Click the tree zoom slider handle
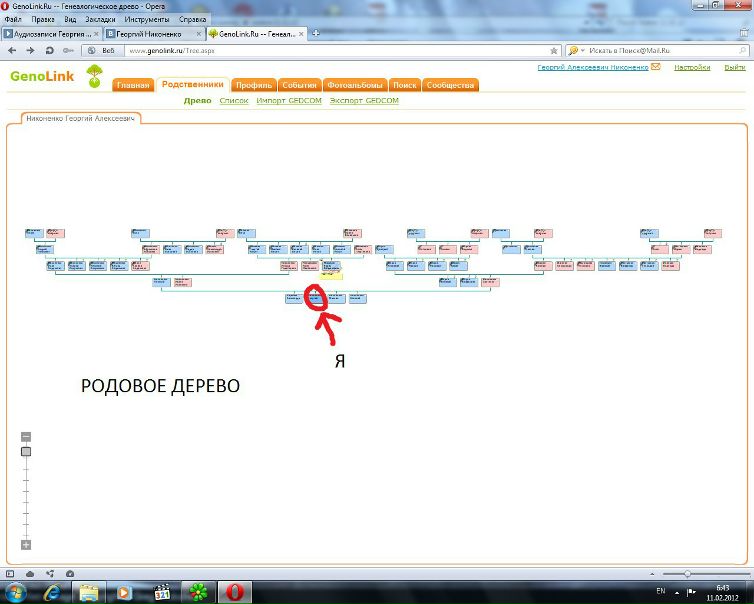 (26, 452)
